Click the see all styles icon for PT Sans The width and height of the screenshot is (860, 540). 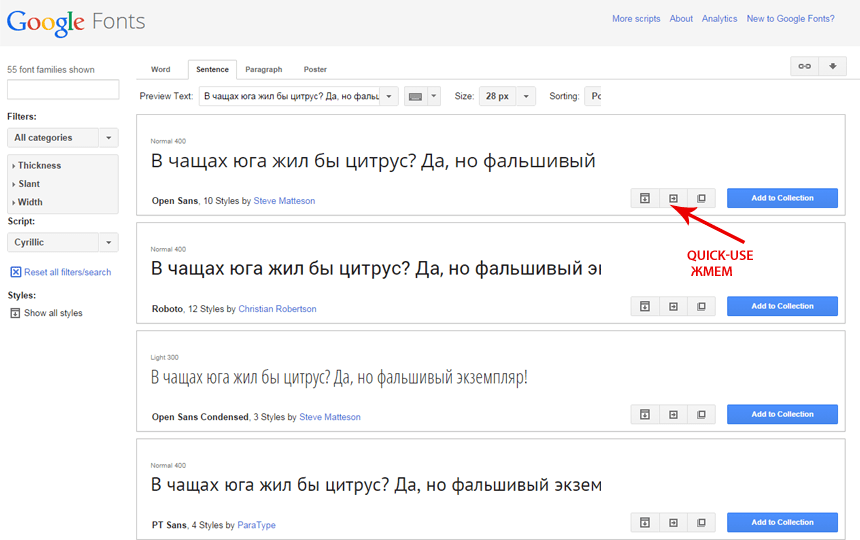[x=645, y=522]
